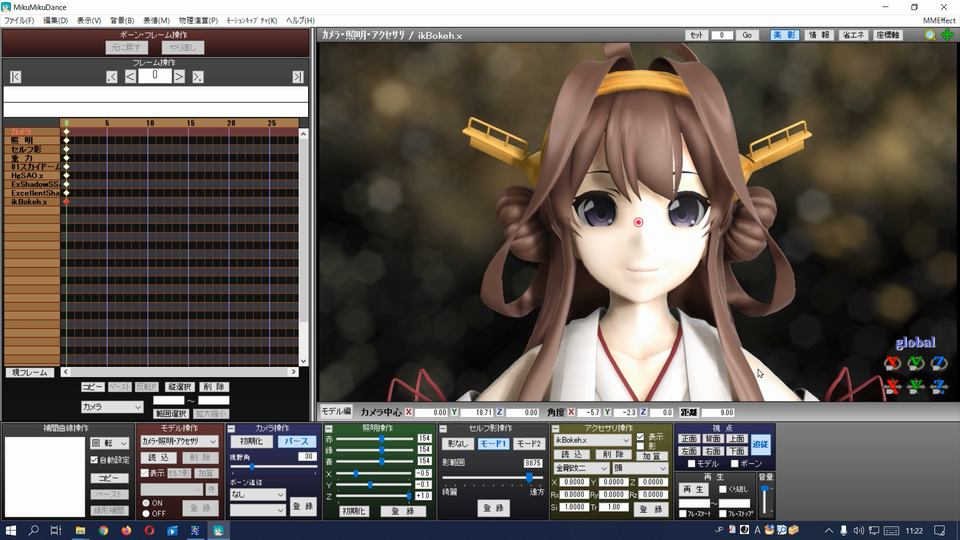Viewport: 960px width, 540px height.
Task: Collapse the カメラ操作 panel with minus icon
Action: 231,429
